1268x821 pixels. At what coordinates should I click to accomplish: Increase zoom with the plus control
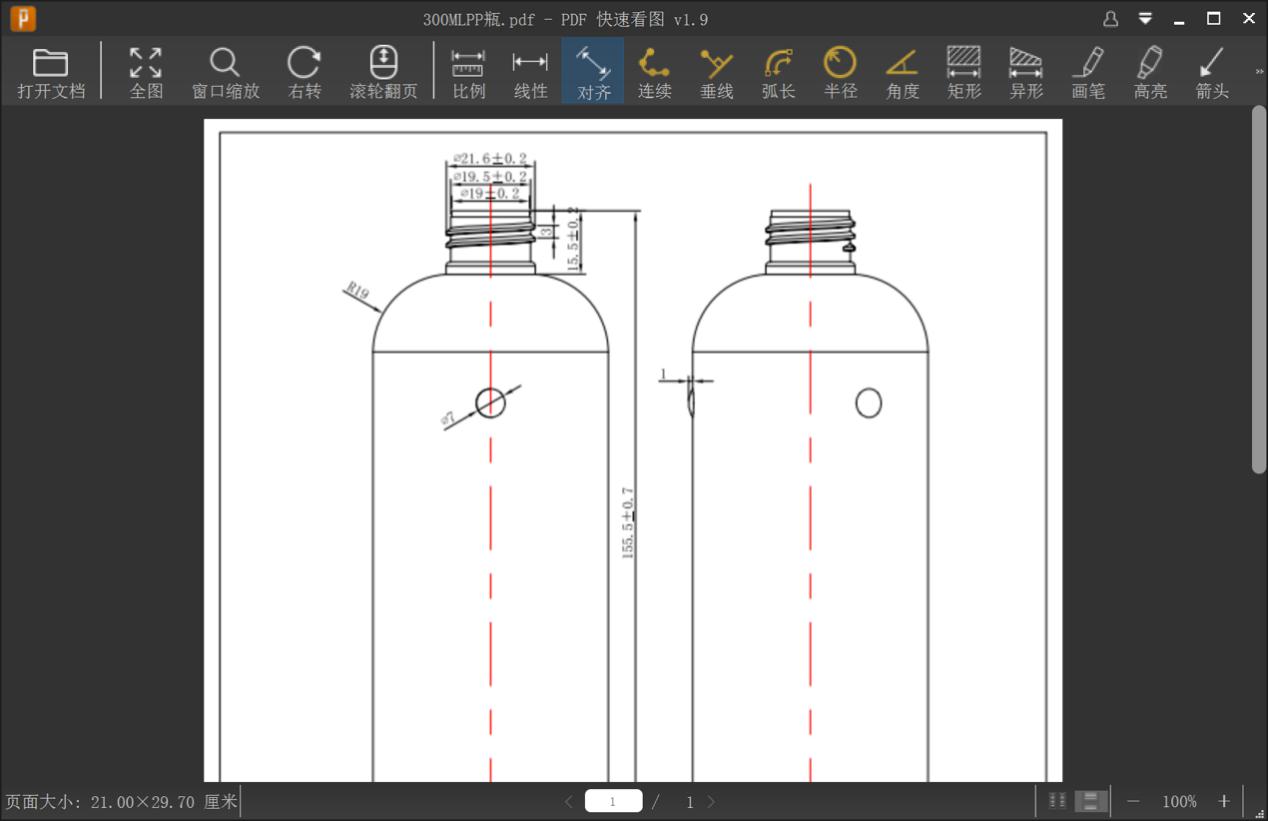[x=1223, y=800]
